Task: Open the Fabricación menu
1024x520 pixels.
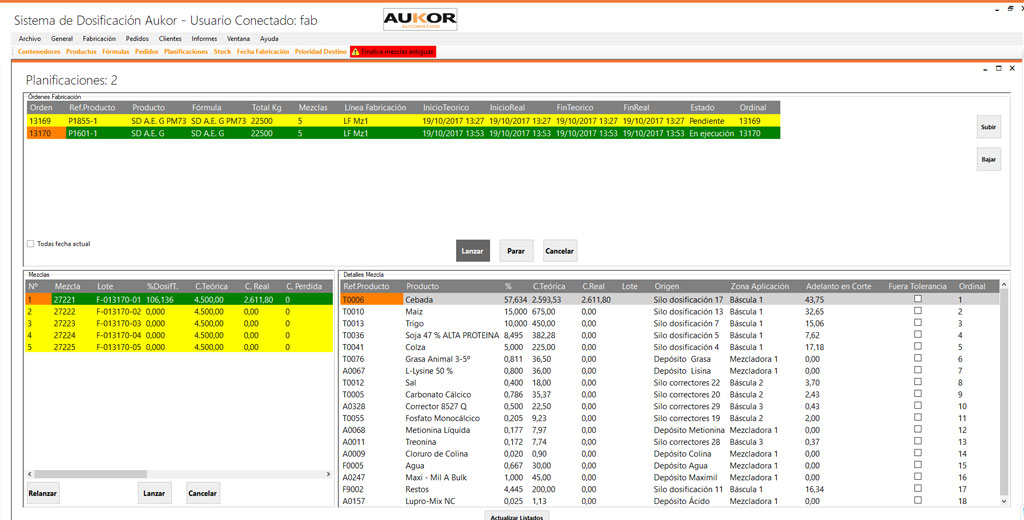Action: click(x=99, y=39)
